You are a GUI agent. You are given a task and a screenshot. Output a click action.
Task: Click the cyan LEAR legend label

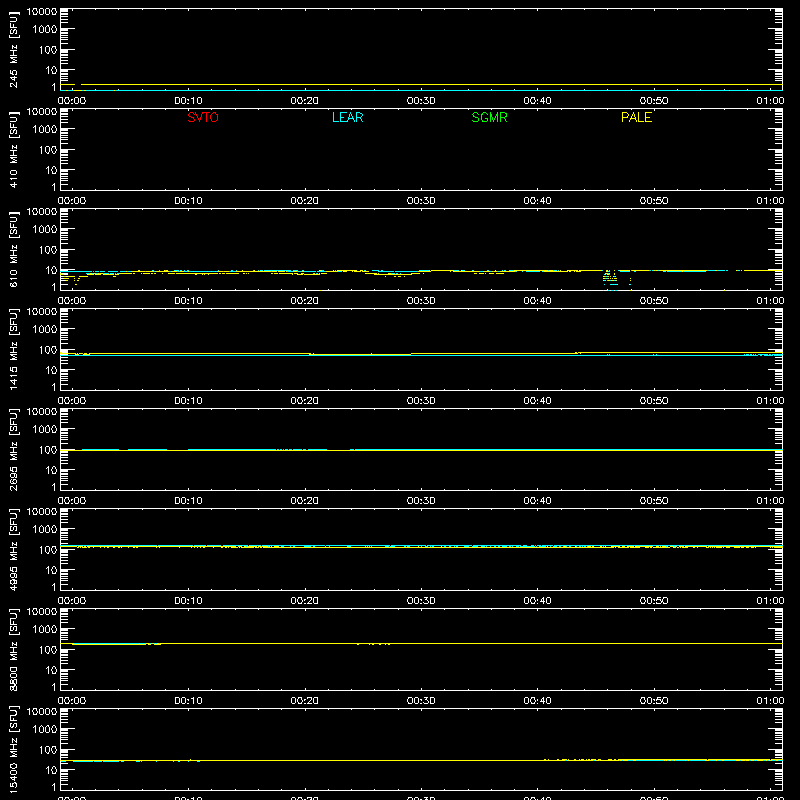point(347,117)
